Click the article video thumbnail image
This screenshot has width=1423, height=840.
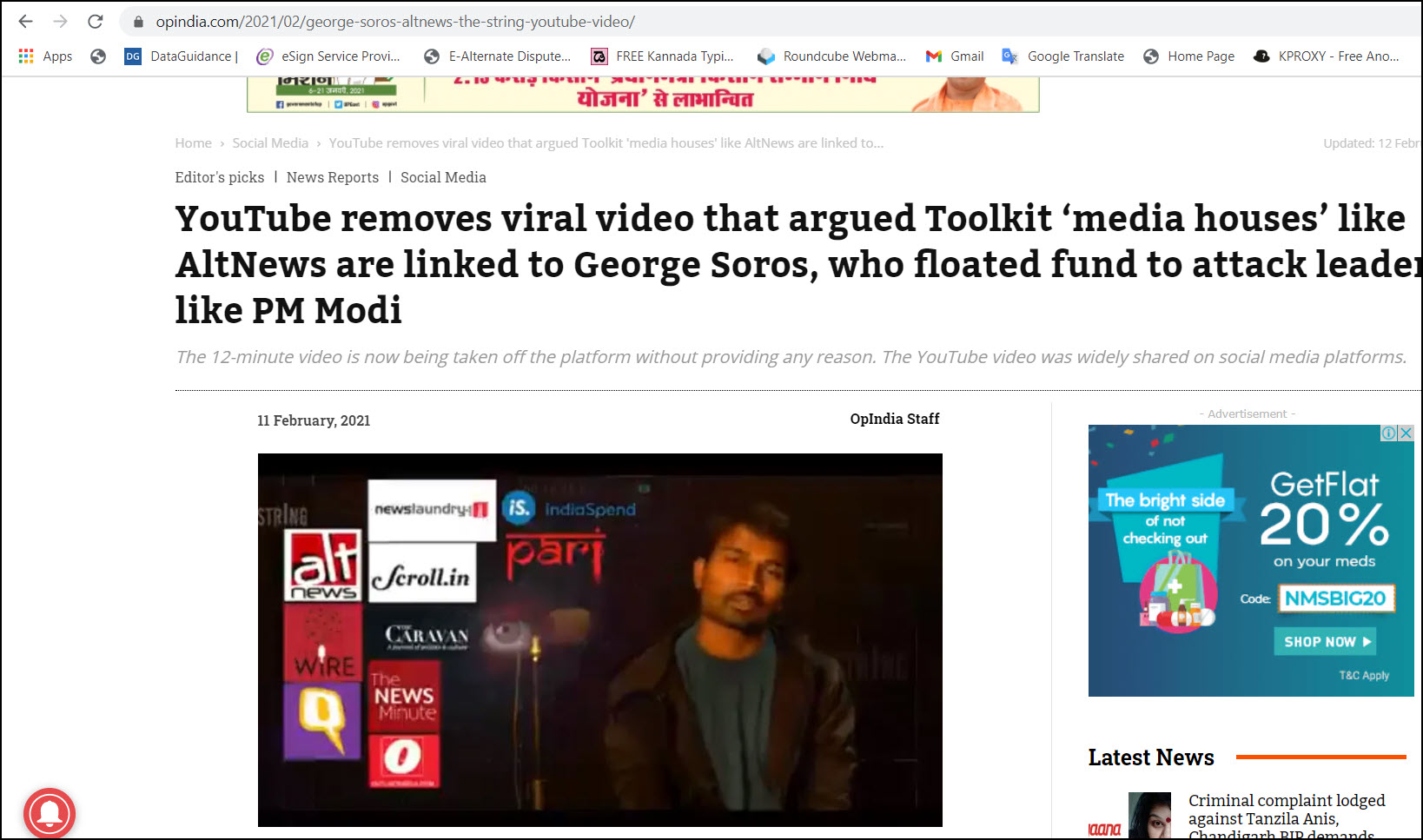point(600,640)
